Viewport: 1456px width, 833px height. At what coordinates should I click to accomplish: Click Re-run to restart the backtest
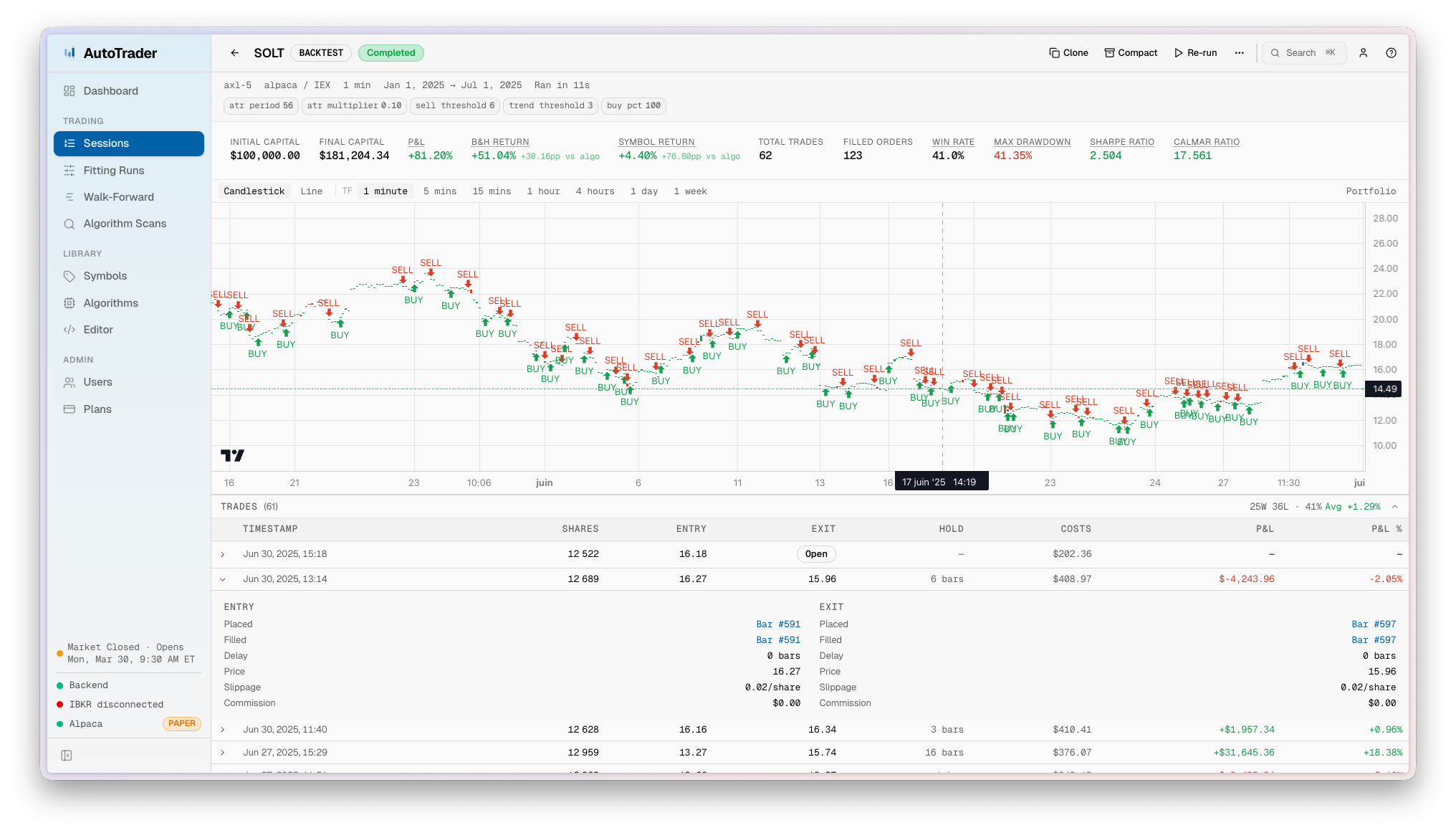click(x=1195, y=52)
